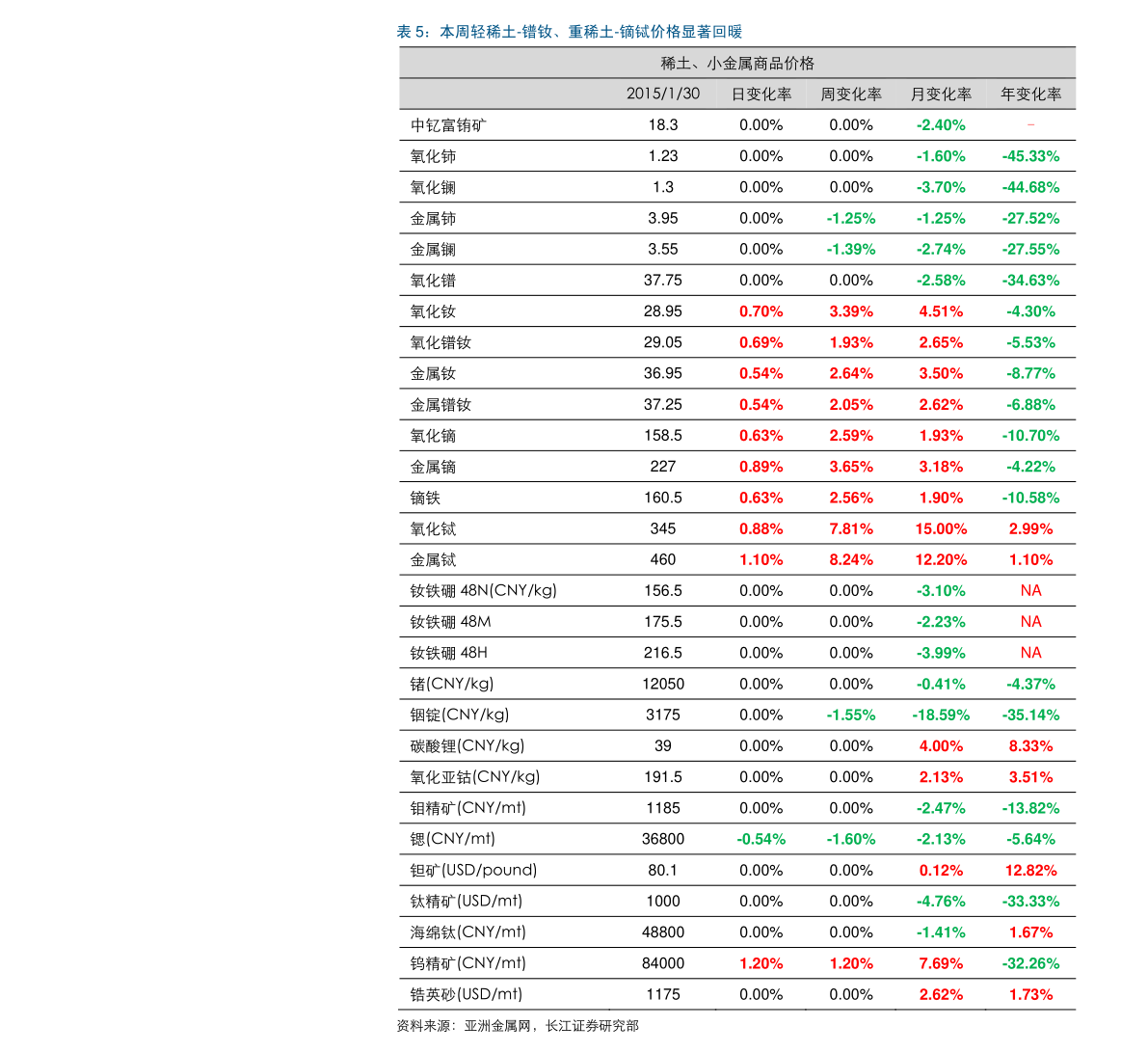Viewport: 1148px width, 1053px height.
Task: Click the monthly change -18.59% for 铟锭
Action: coord(941,715)
